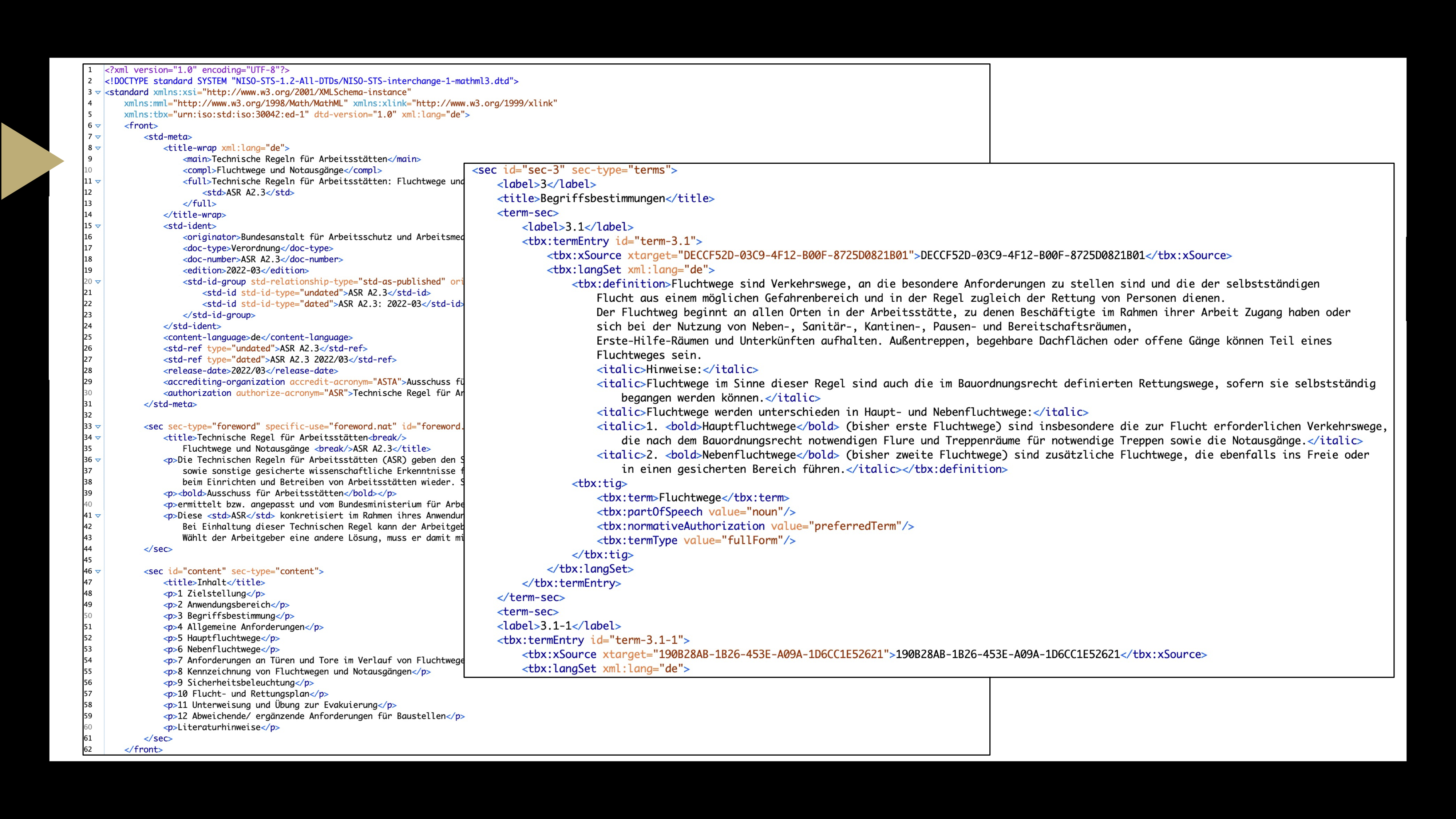Collapse the content sec at line 46
The image size is (1456, 819).
click(98, 571)
